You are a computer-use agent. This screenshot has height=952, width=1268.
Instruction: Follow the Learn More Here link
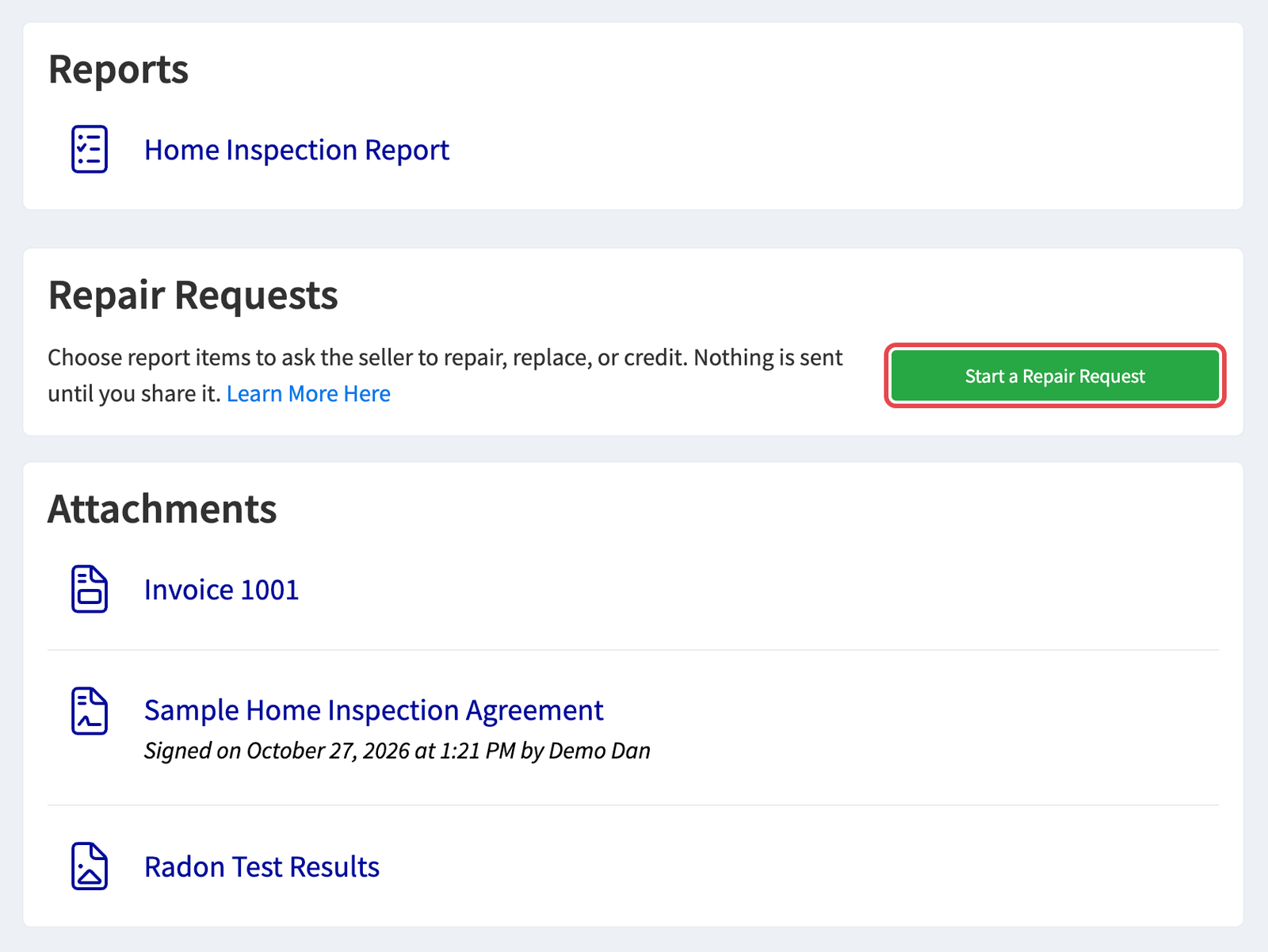coord(308,394)
